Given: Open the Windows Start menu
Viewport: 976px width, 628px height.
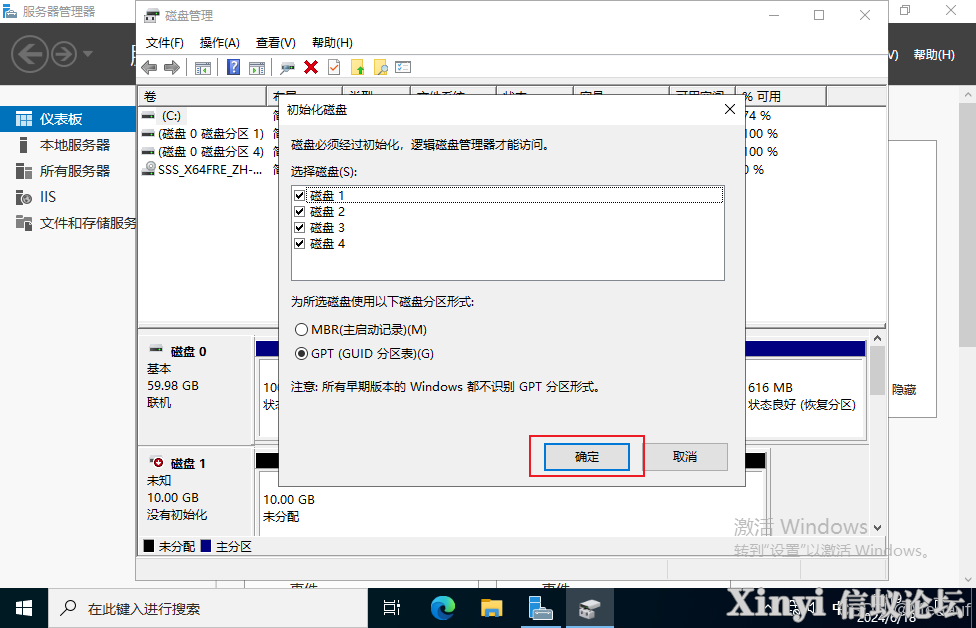Looking at the screenshot, I should 24,608.
